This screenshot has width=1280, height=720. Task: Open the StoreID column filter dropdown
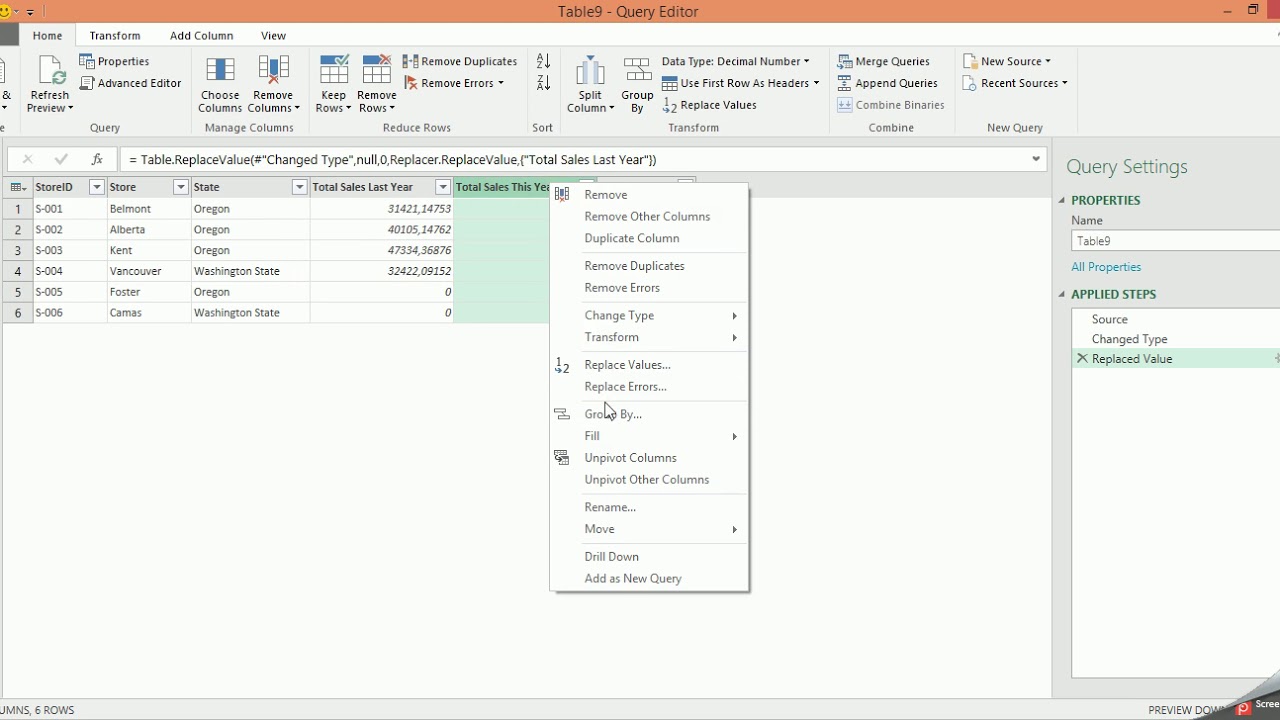point(97,188)
